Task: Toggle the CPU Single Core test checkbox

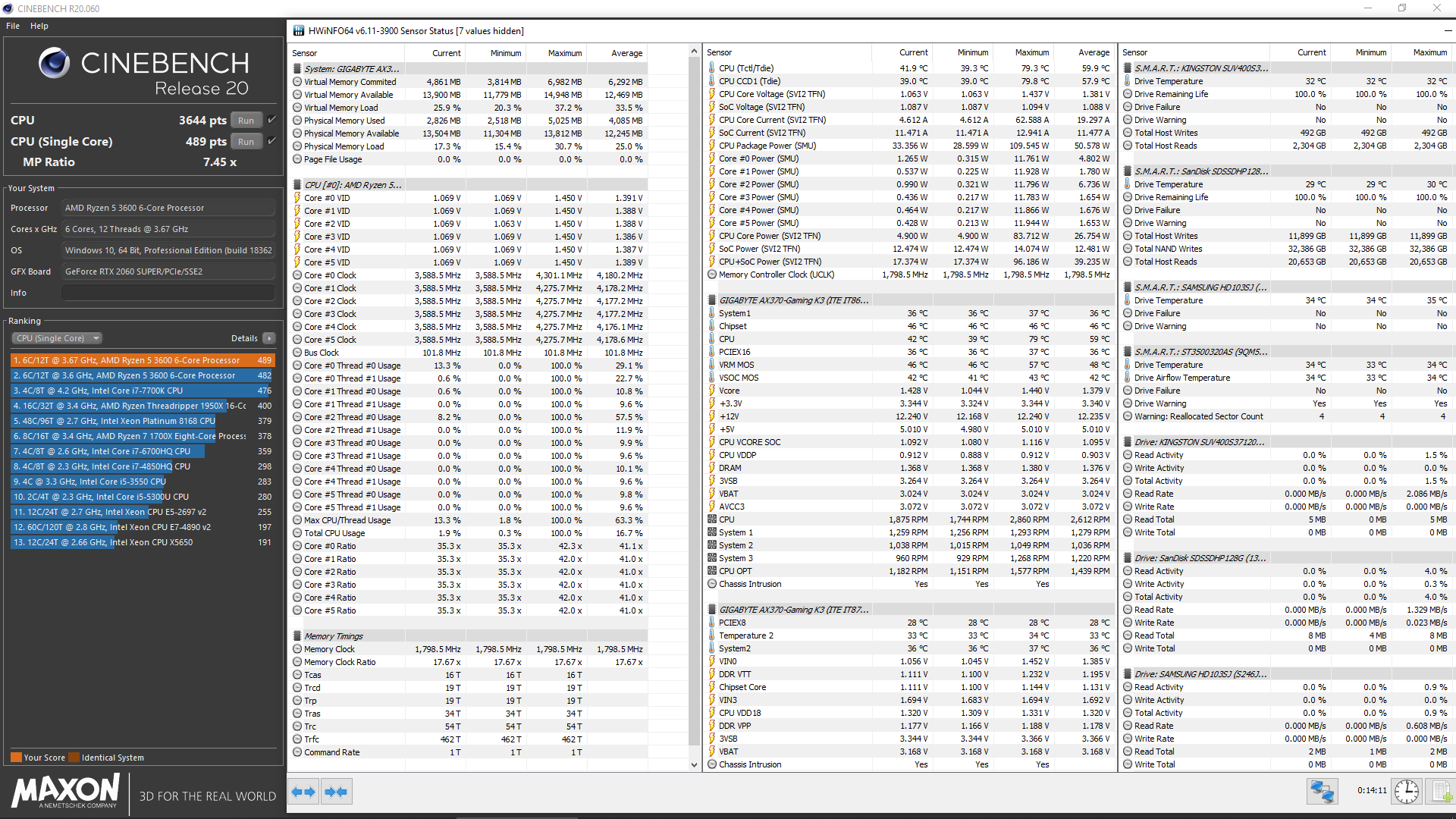Action: (271, 141)
